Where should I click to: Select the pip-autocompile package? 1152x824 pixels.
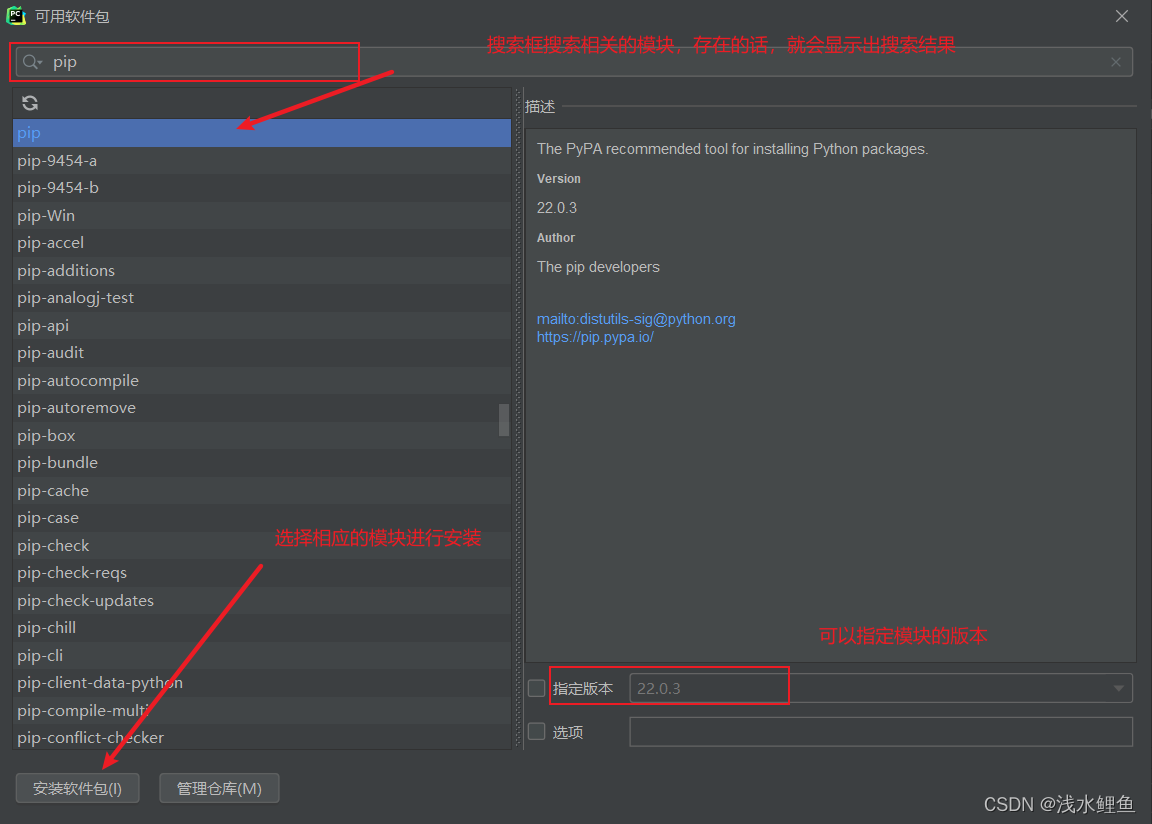tap(262, 380)
